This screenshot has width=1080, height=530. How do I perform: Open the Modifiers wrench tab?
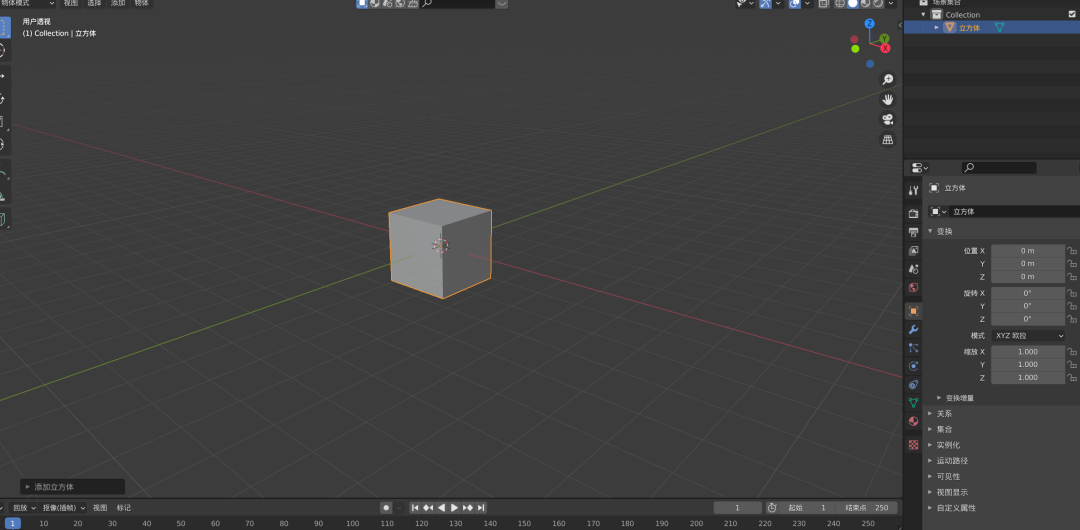point(913,329)
